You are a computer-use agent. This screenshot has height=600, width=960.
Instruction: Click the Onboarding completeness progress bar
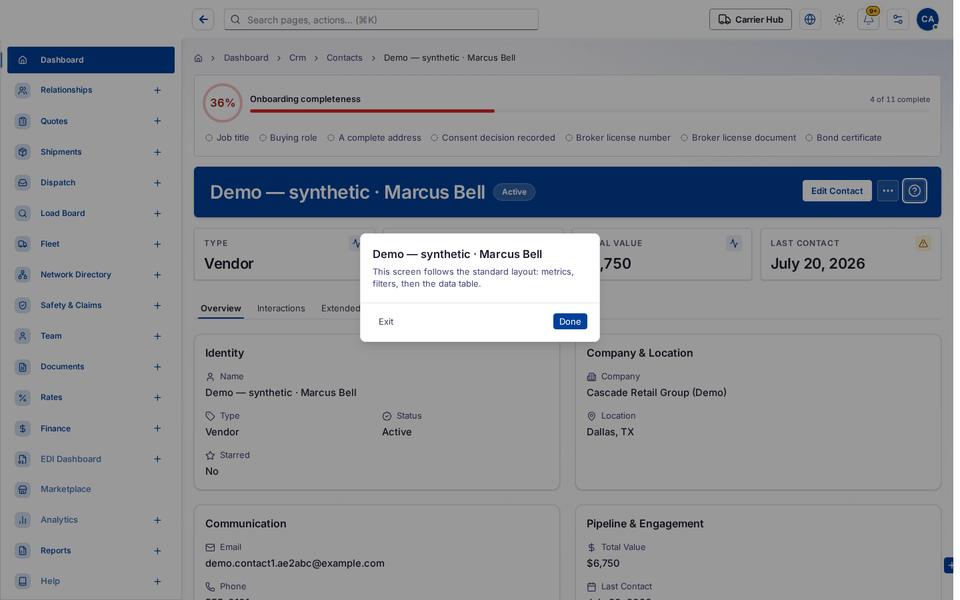(x=590, y=111)
